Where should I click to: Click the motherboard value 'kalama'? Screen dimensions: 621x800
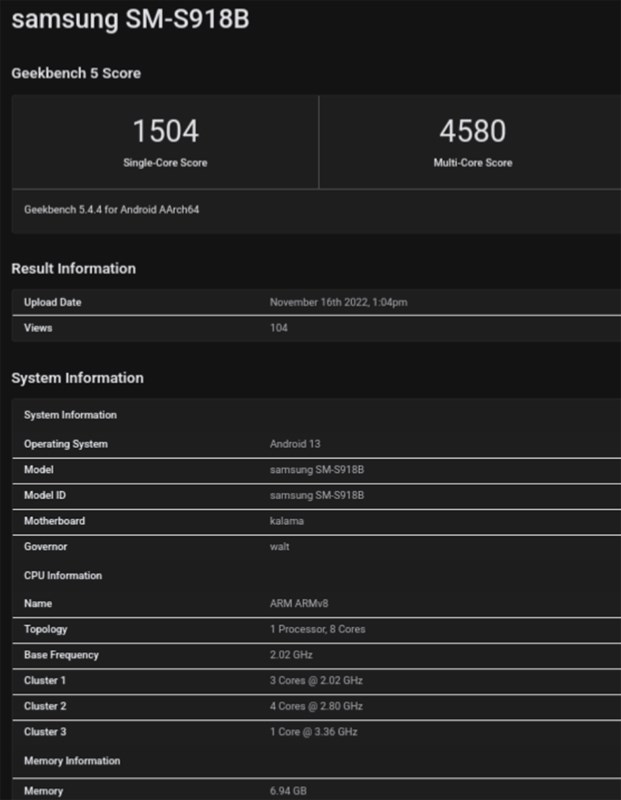tap(287, 521)
